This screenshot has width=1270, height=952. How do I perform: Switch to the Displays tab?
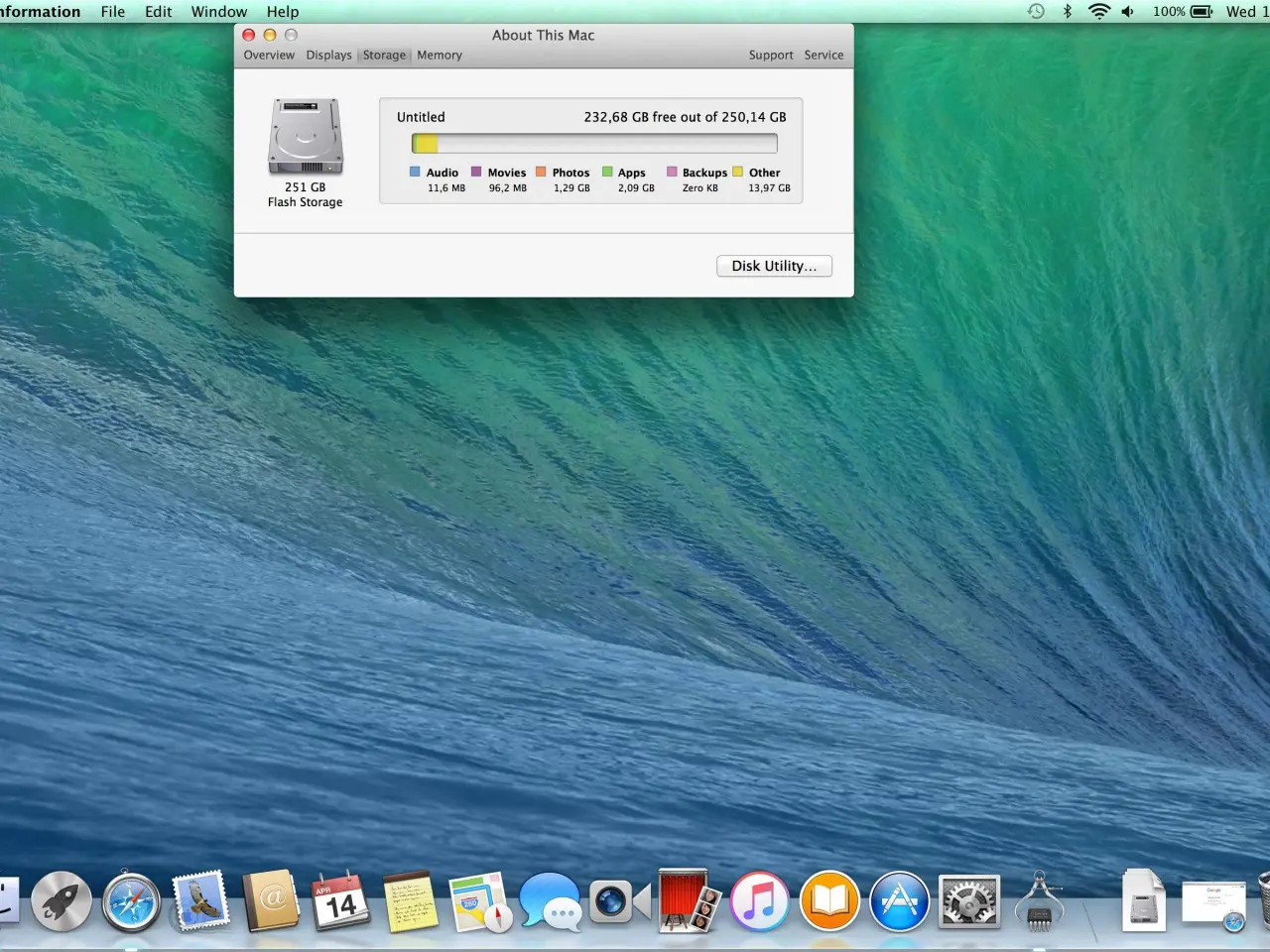(x=328, y=56)
